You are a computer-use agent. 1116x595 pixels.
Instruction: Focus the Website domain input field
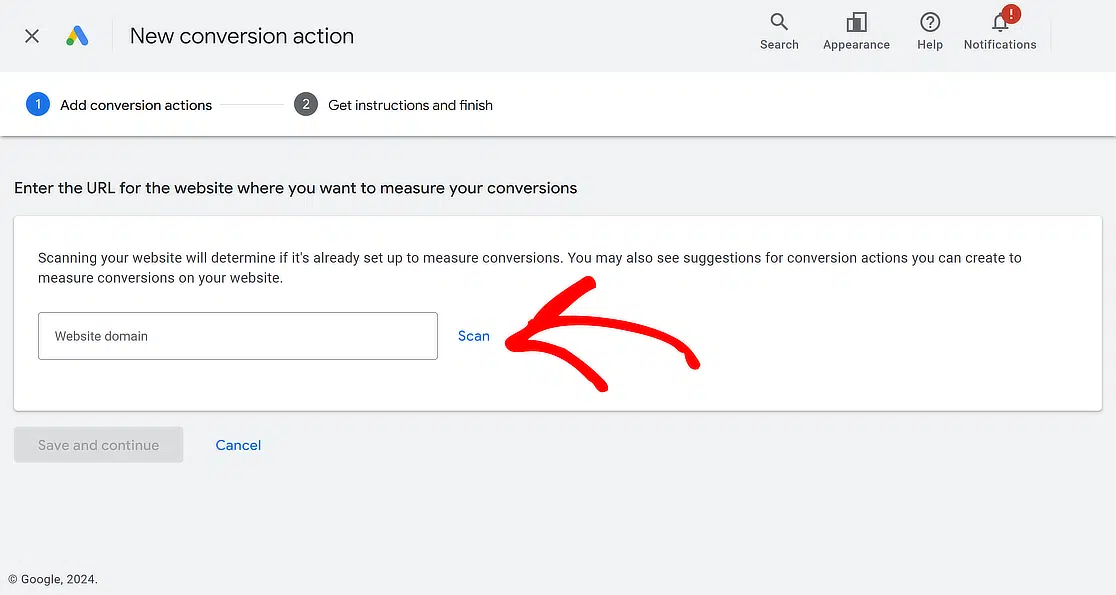tap(238, 336)
